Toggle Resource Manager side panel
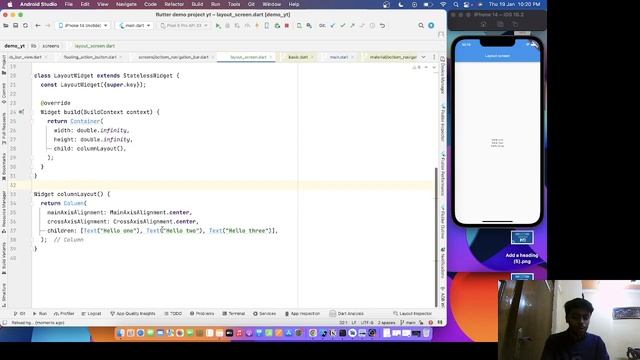Viewport: 640px width, 360px height. pos(4,211)
